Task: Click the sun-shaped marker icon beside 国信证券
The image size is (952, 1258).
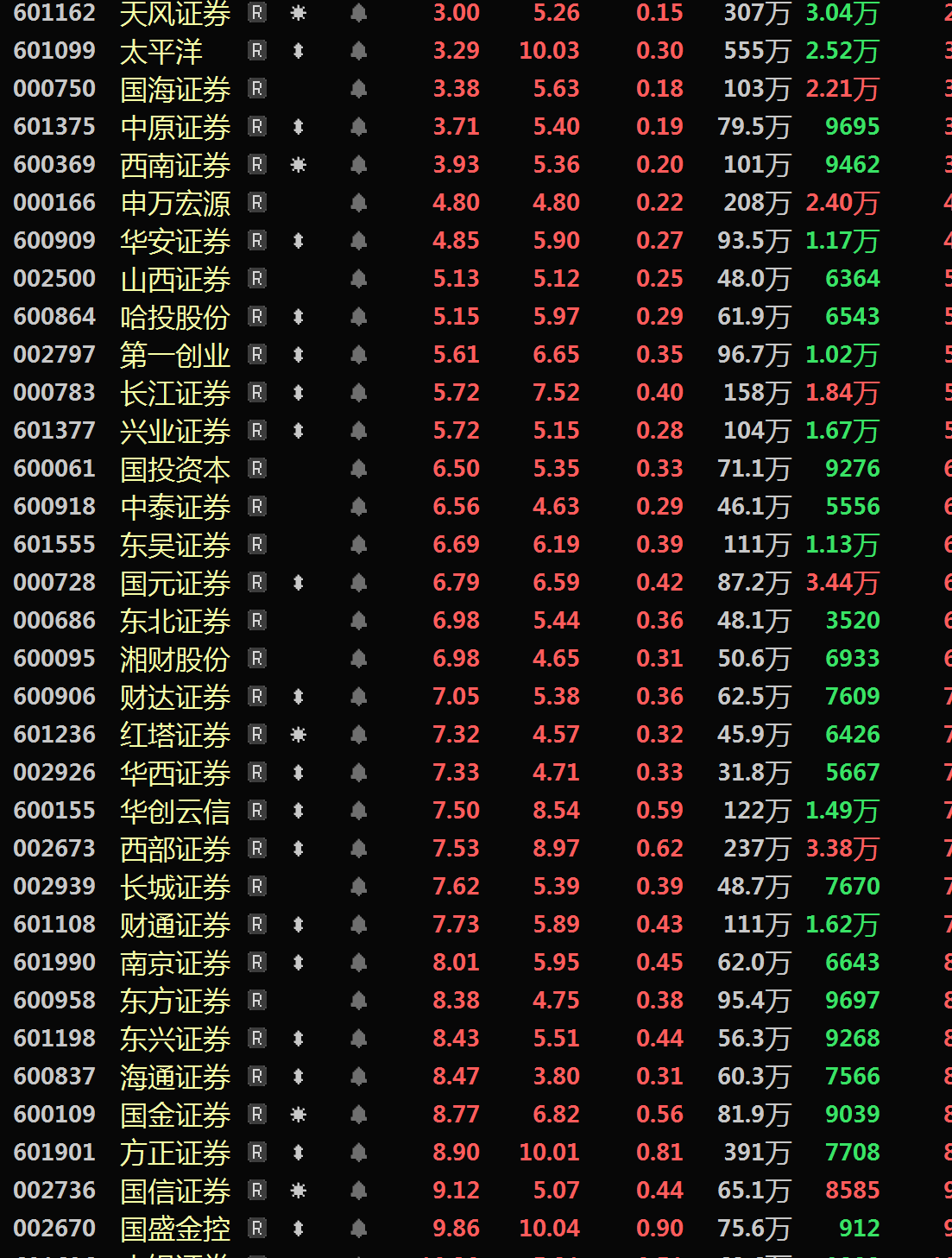Action: pyautogui.click(x=299, y=1191)
